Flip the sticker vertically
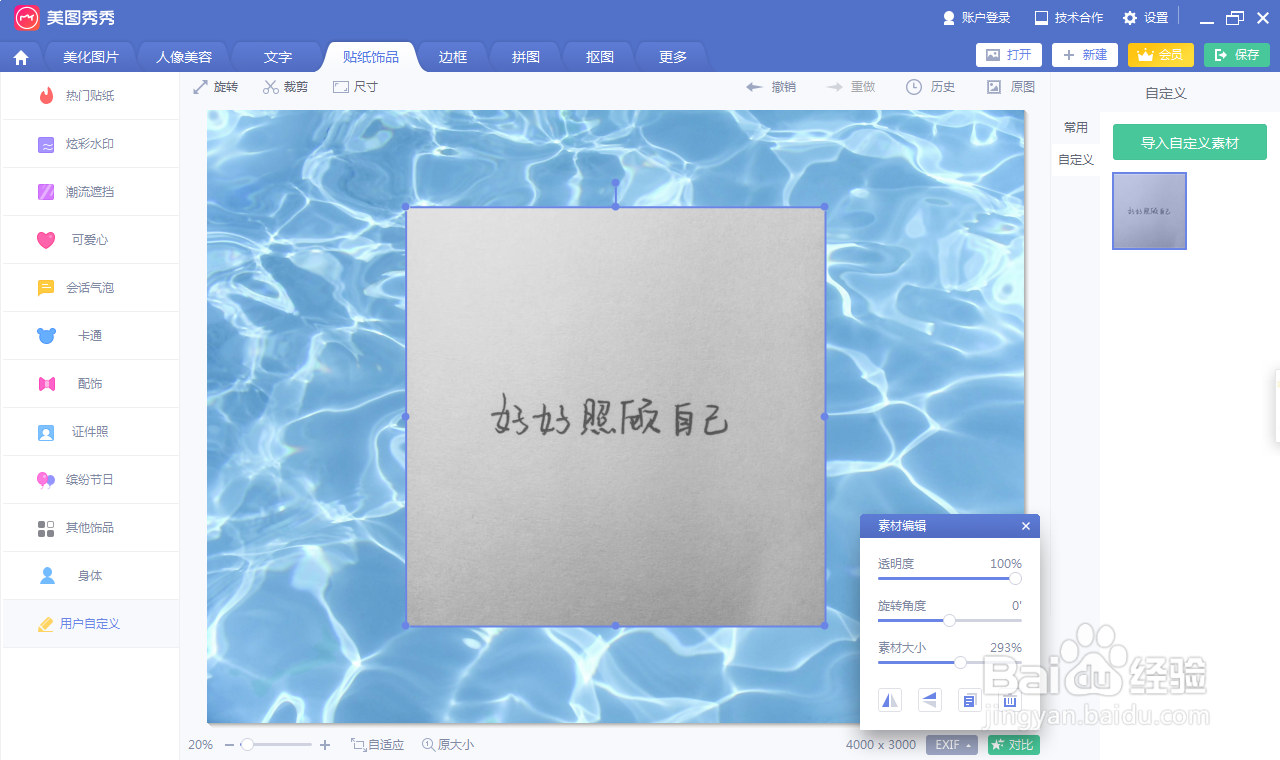The height and width of the screenshot is (760, 1280). coord(929,700)
